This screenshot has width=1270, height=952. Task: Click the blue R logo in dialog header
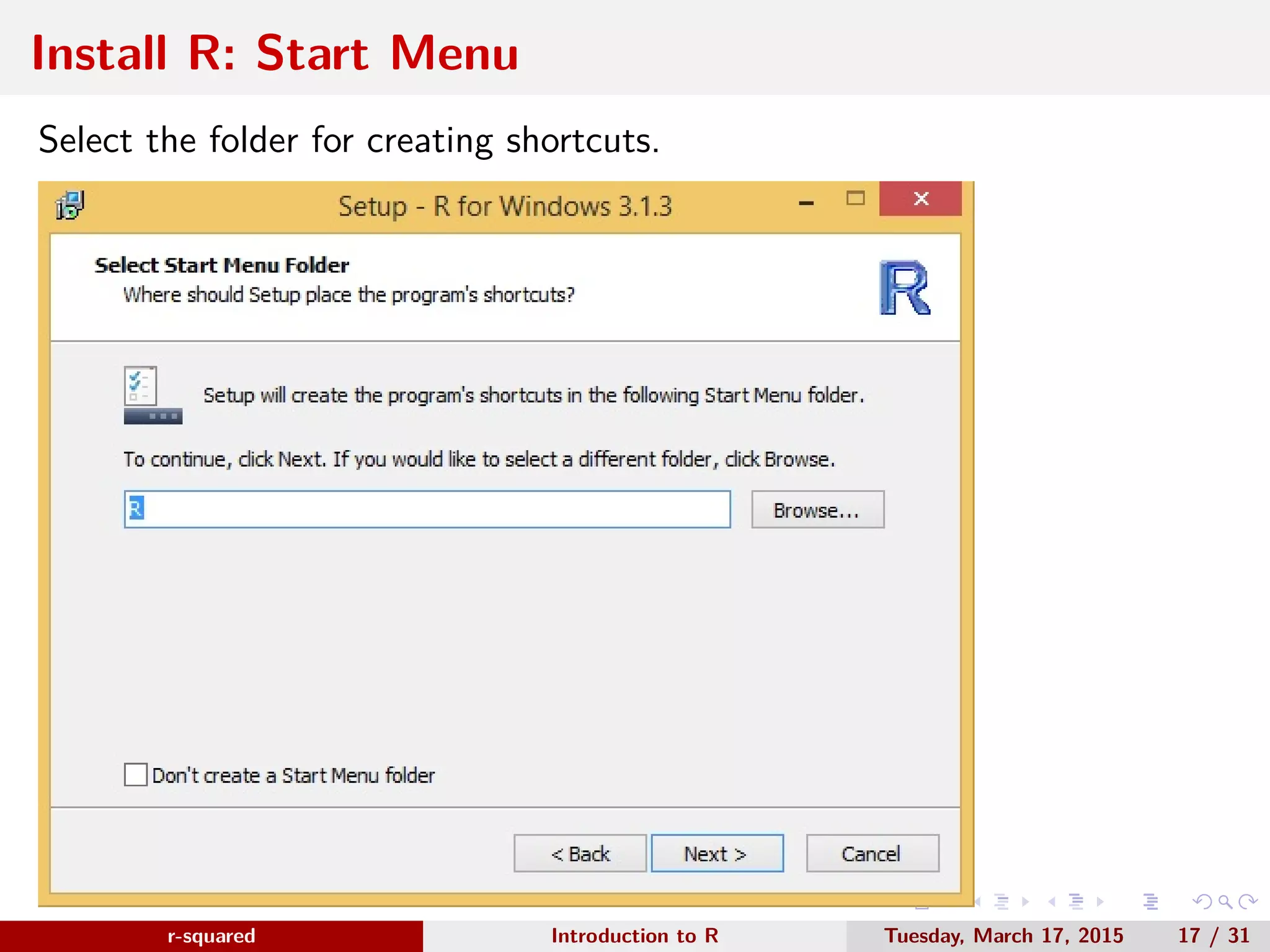coord(905,288)
